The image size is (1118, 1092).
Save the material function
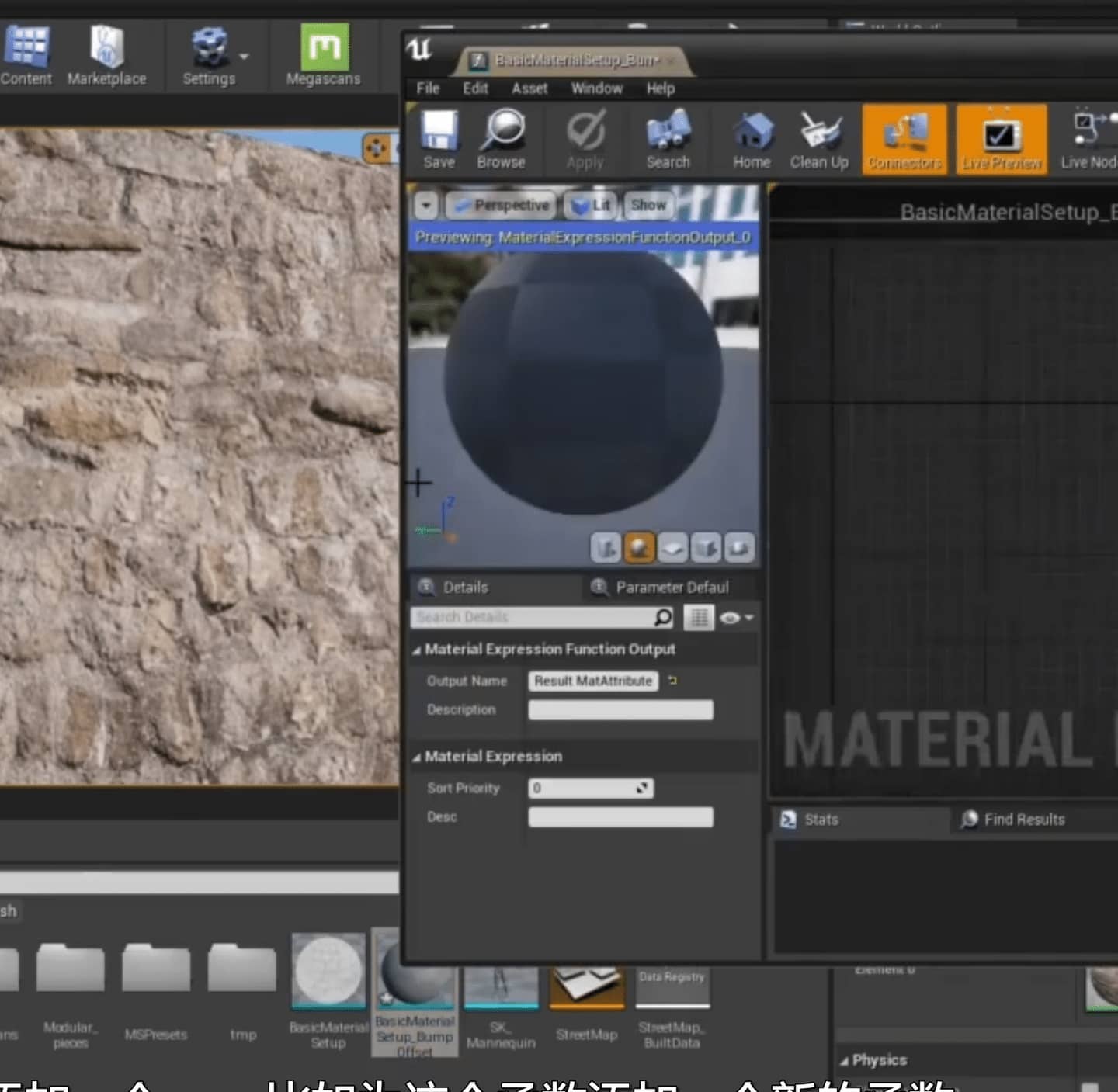click(439, 140)
